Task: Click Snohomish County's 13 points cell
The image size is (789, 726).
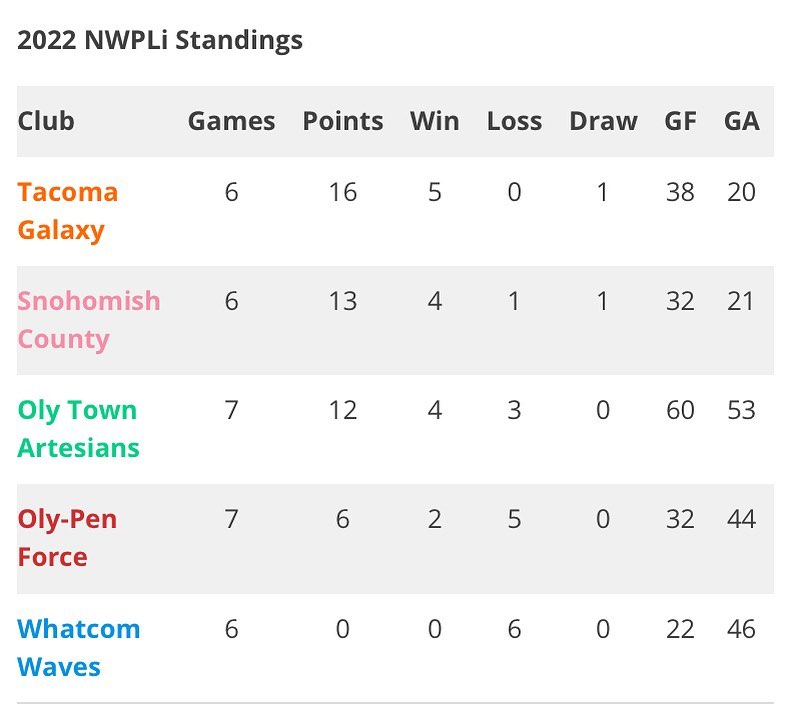Action: click(343, 301)
